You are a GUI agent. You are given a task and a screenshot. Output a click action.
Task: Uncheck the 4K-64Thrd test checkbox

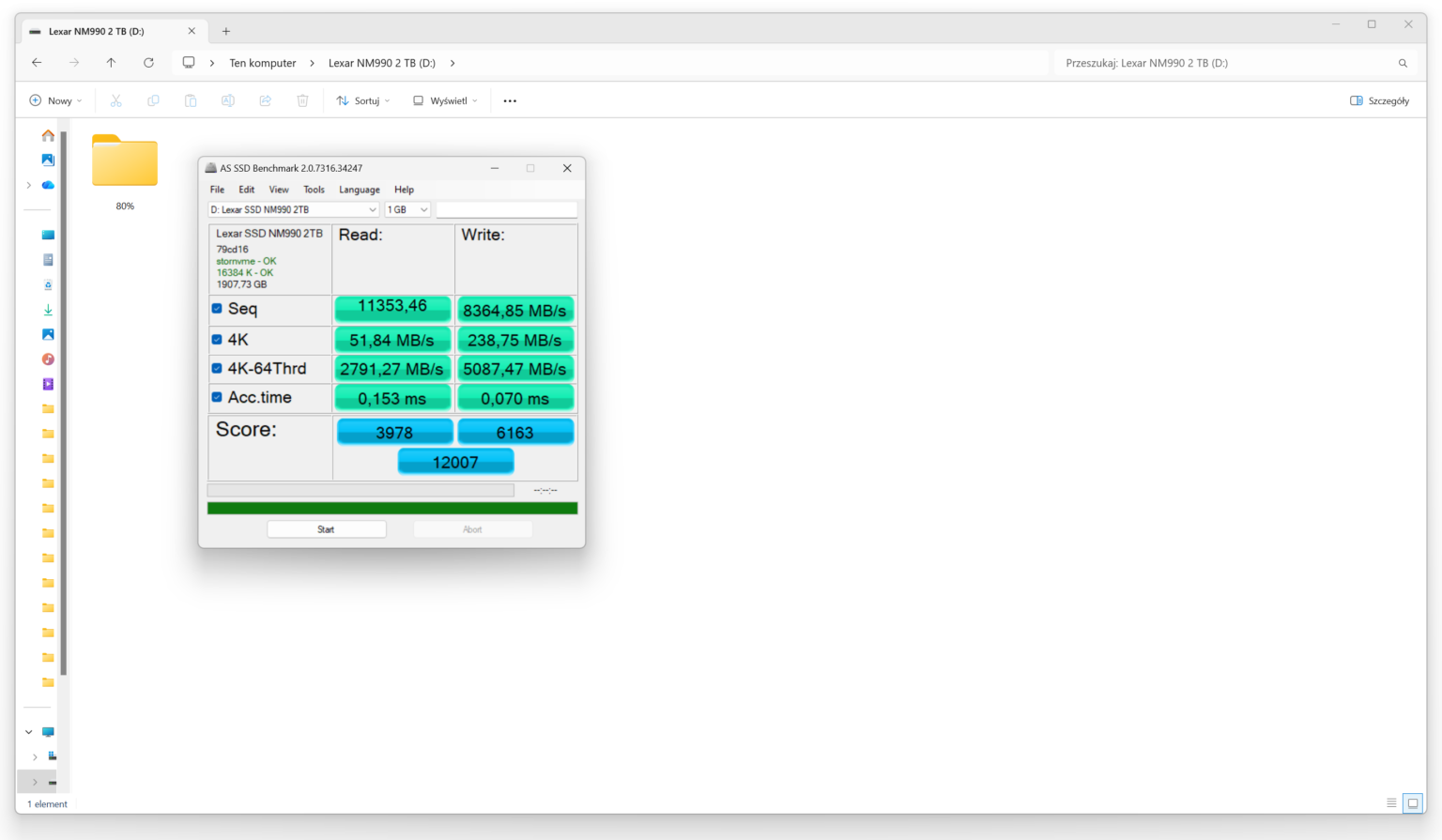[x=217, y=369]
